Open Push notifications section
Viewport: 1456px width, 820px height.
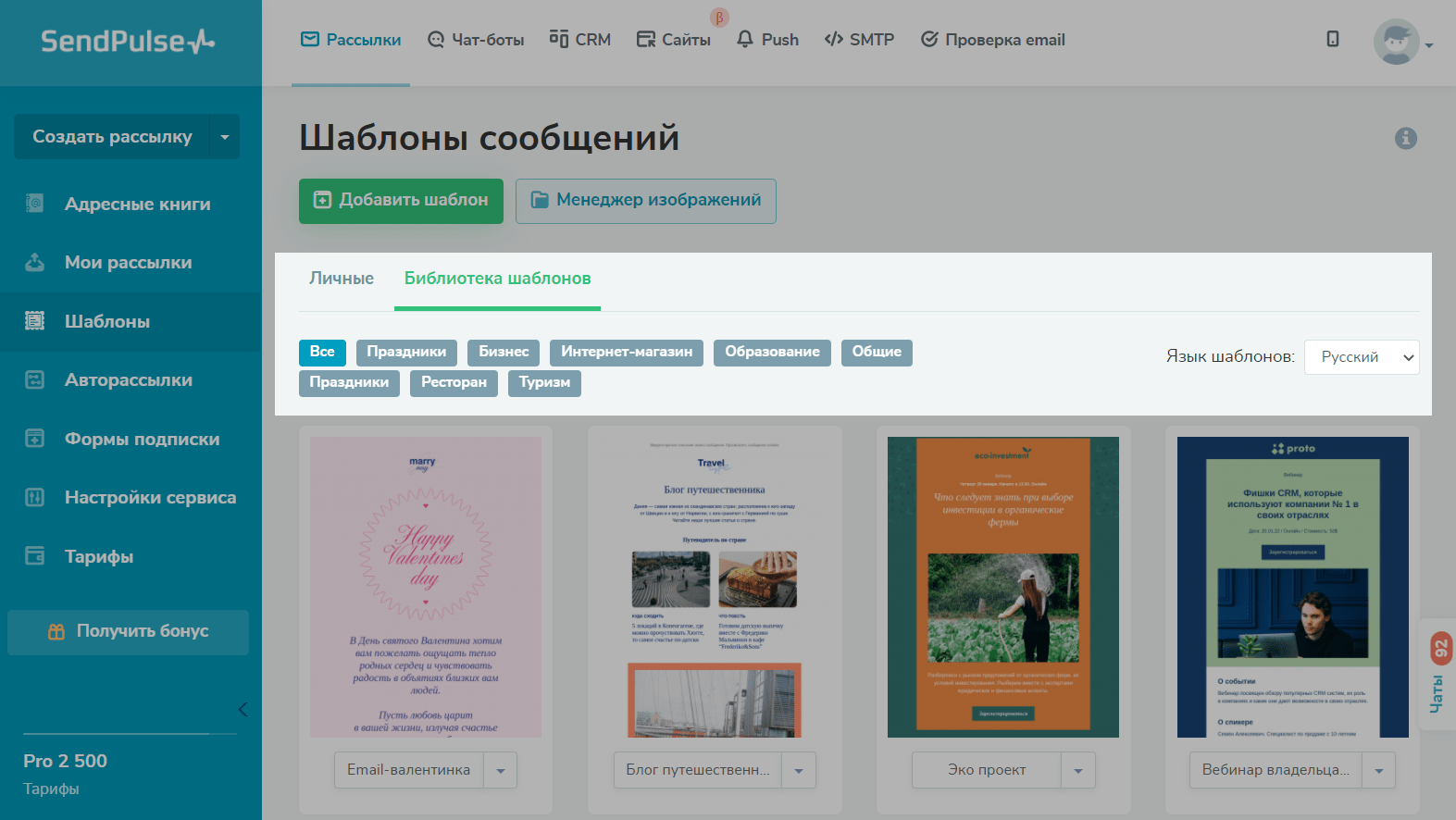[767, 40]
